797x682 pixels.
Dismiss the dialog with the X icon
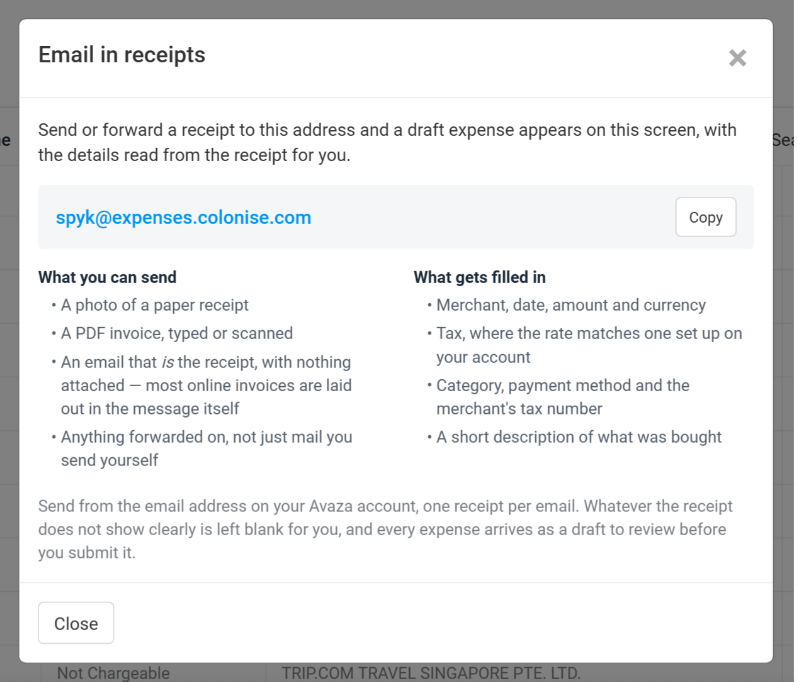(737, 58)
